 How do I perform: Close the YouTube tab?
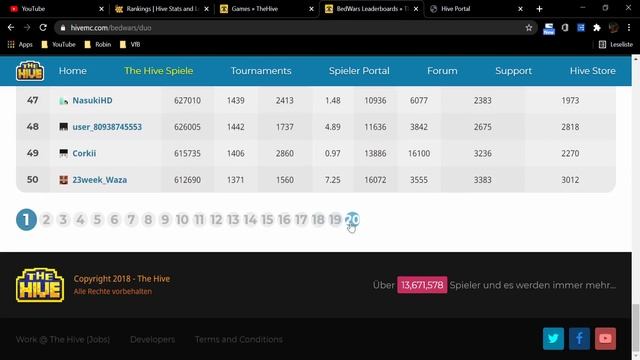tap(102, 9)
